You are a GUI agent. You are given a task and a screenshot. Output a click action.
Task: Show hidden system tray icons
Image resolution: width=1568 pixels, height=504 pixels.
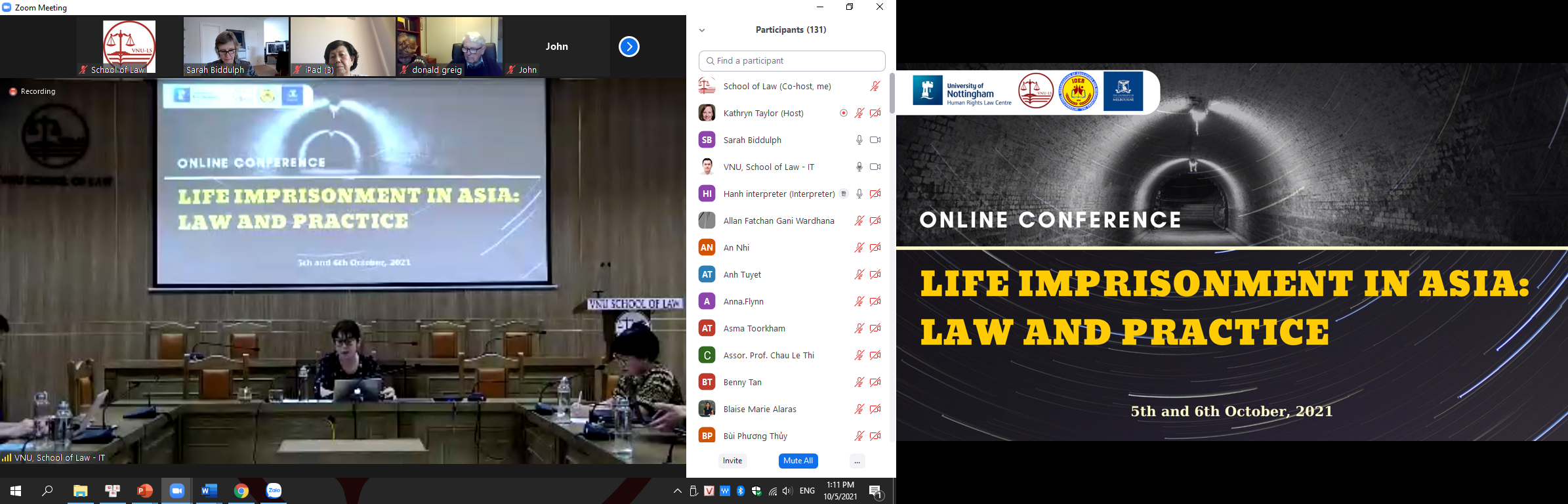(678, 491)
